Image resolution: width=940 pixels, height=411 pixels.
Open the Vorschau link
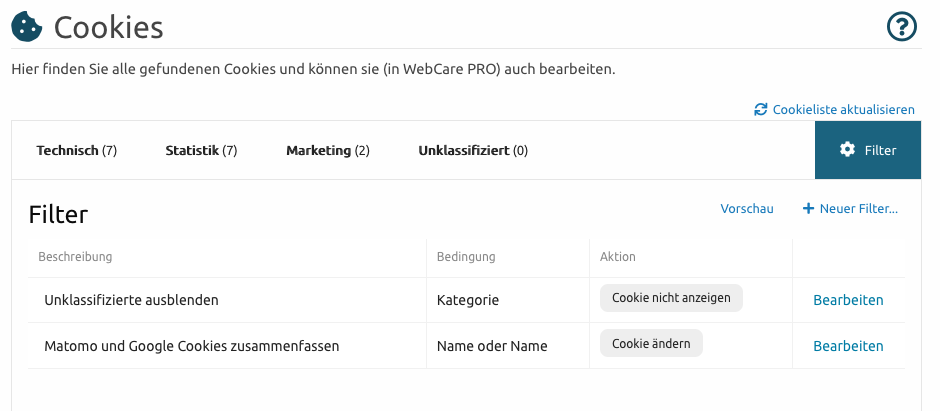pyautogui.click(x=747, y=208)
